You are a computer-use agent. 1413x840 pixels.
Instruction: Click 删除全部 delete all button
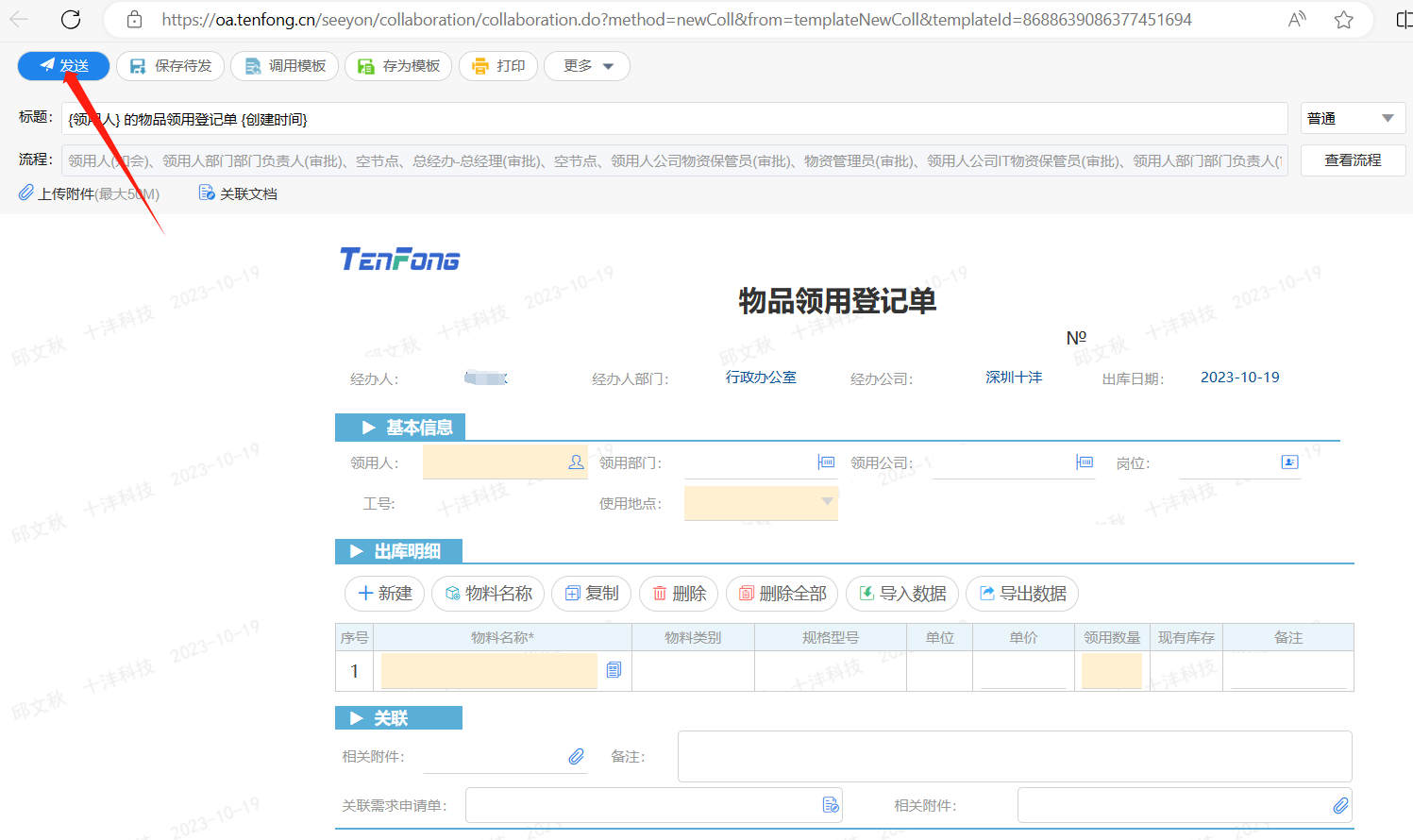tap(782, 594)
